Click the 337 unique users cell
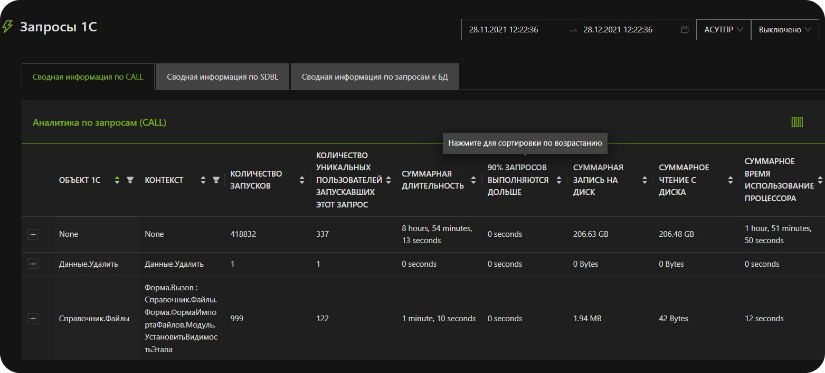Image resolution: width=825 pixels, height=373 pixels. click(323, 235)
